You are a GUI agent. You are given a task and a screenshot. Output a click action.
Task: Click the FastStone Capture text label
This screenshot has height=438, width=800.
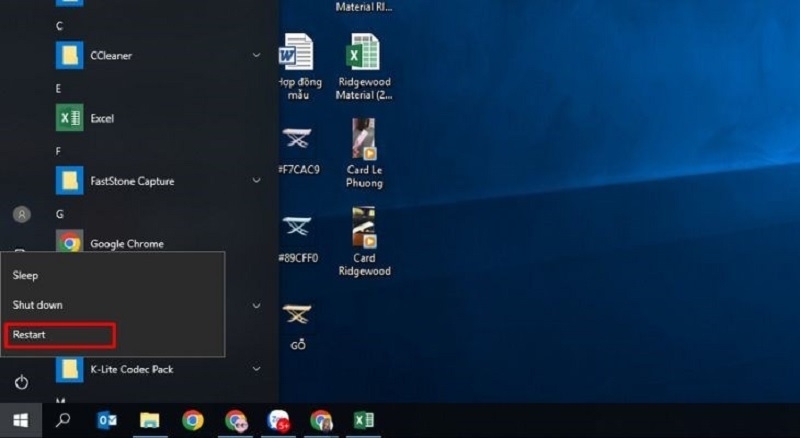(x=132, y=181)
